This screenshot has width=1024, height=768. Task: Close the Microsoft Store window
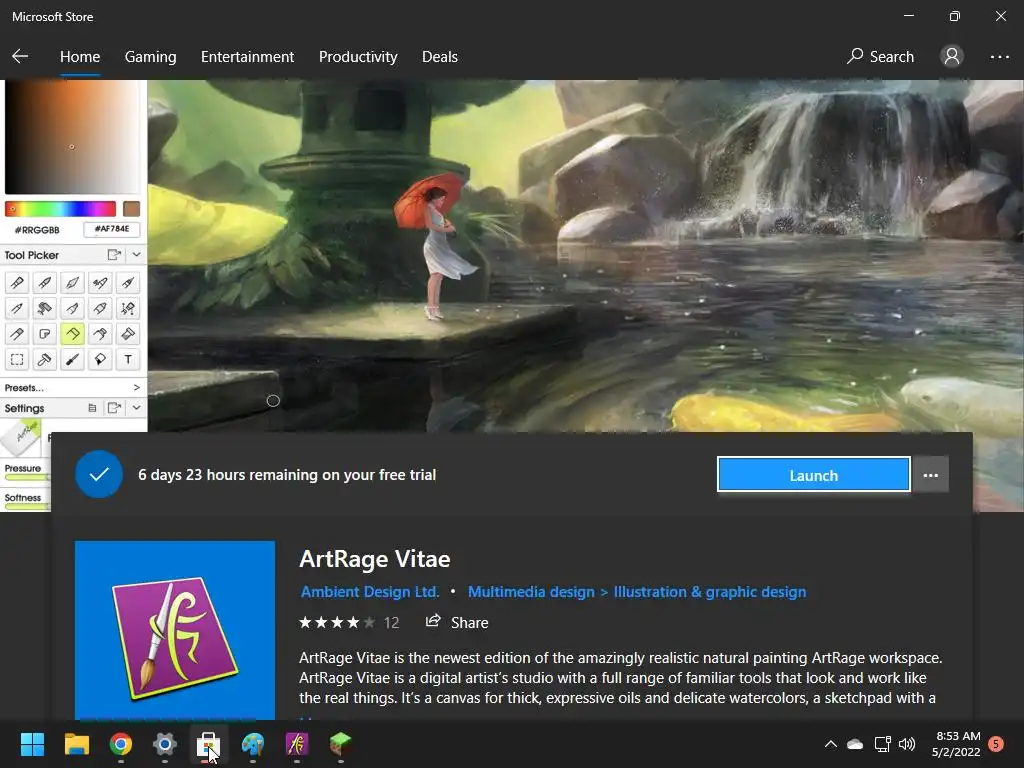click(1000, 16)
